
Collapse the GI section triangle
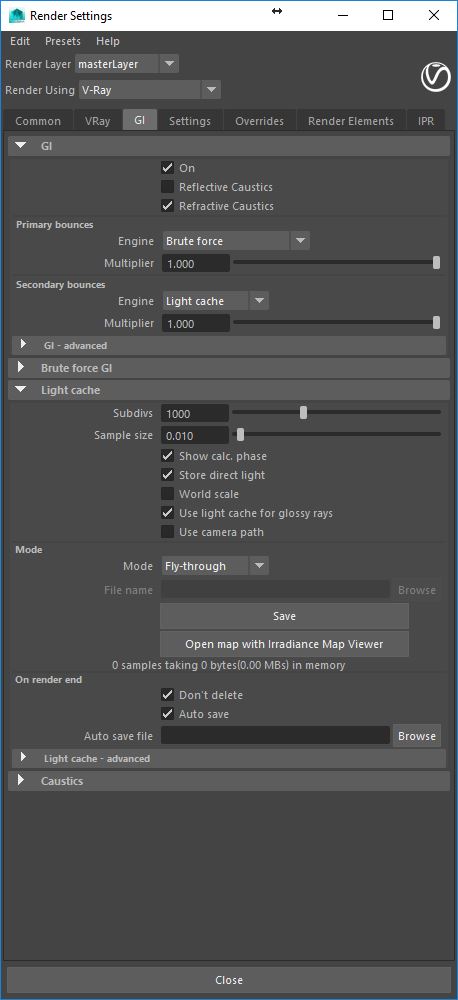coord(21,146)
